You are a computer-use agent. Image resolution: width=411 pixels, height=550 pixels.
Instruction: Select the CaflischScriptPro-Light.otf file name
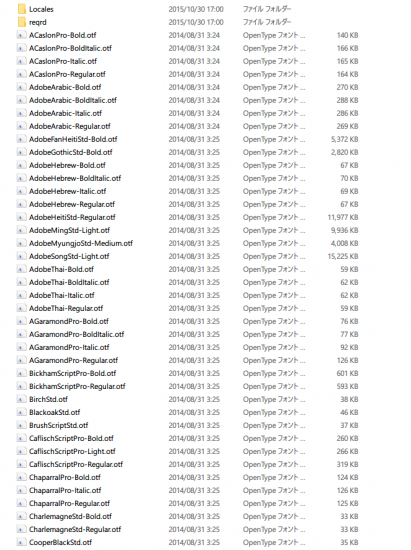click(x=72, y=451)
